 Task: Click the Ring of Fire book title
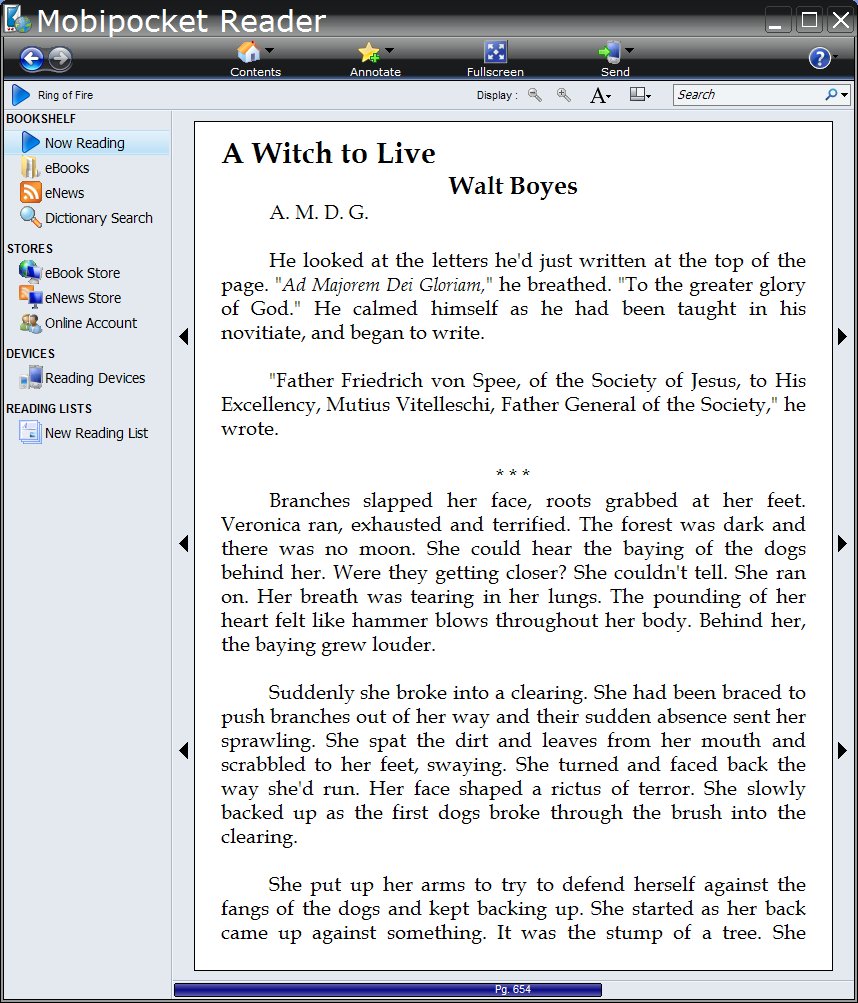(x=65, y=95)
